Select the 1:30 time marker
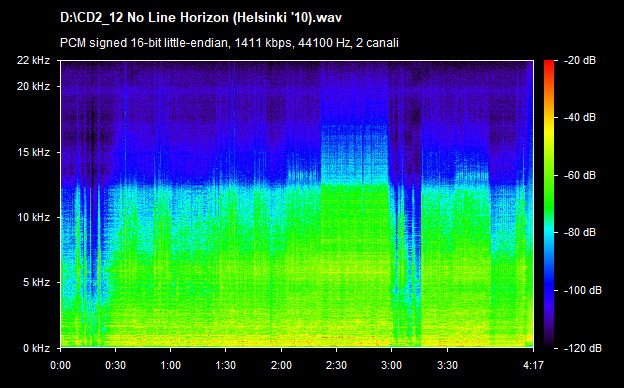 [226, 365]
